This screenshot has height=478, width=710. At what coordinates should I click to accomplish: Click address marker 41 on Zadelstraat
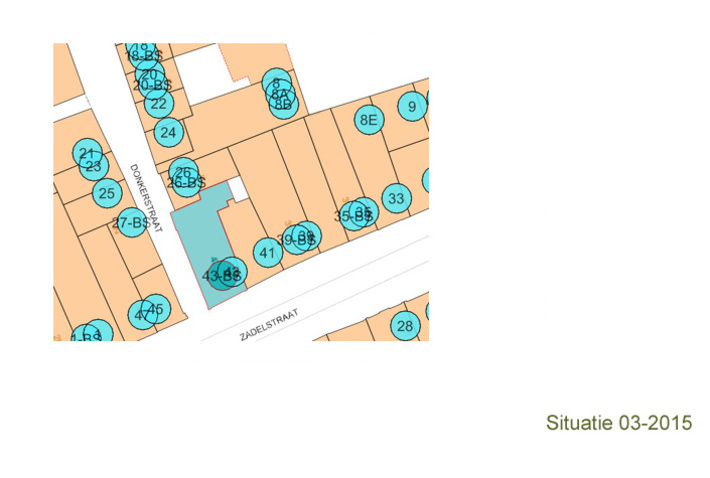coord(267,253)
